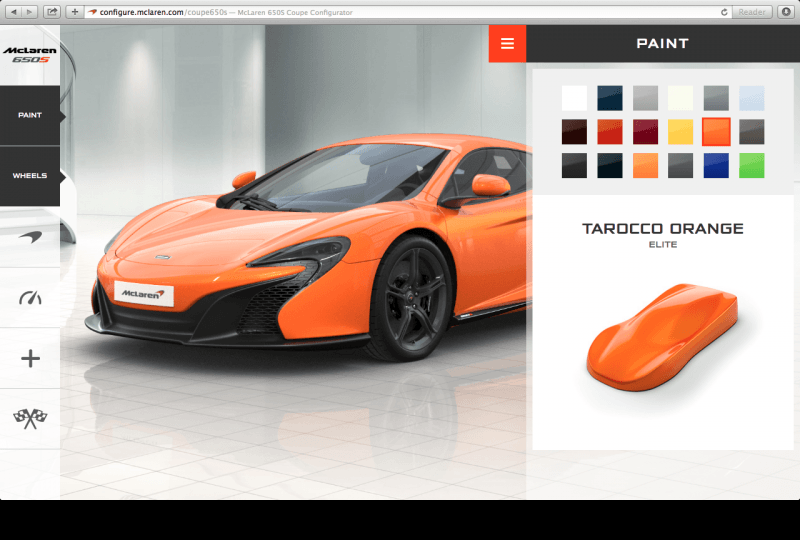Choose the pale ice blue swatch
This screenshot has height=540, width=800.
752,98
